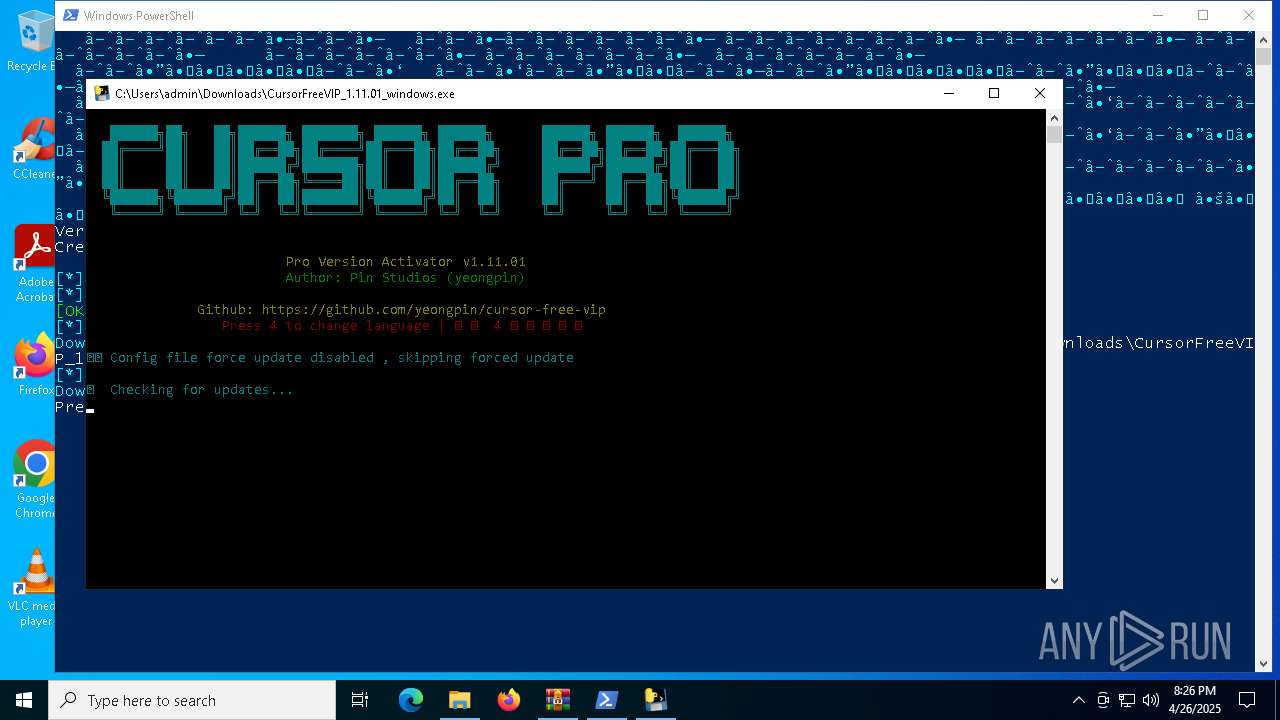Click the taskbar search box

click(192, 700)
